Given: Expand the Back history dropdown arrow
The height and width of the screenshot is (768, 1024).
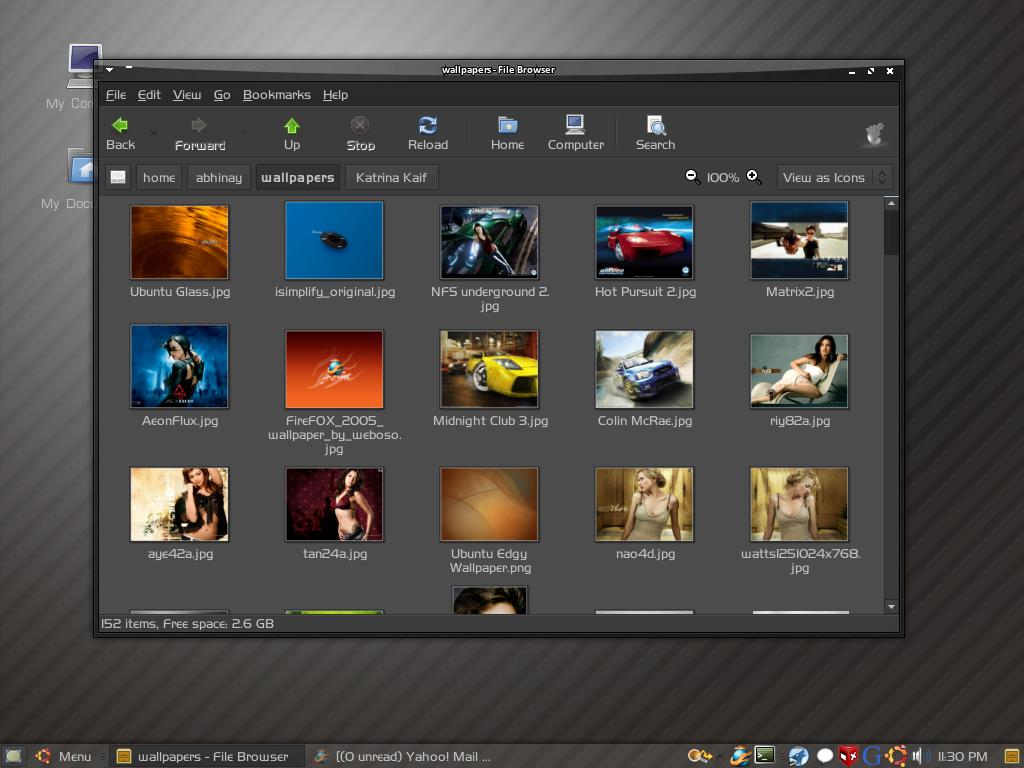Looking at the screenshot, I should coord(154,132).
